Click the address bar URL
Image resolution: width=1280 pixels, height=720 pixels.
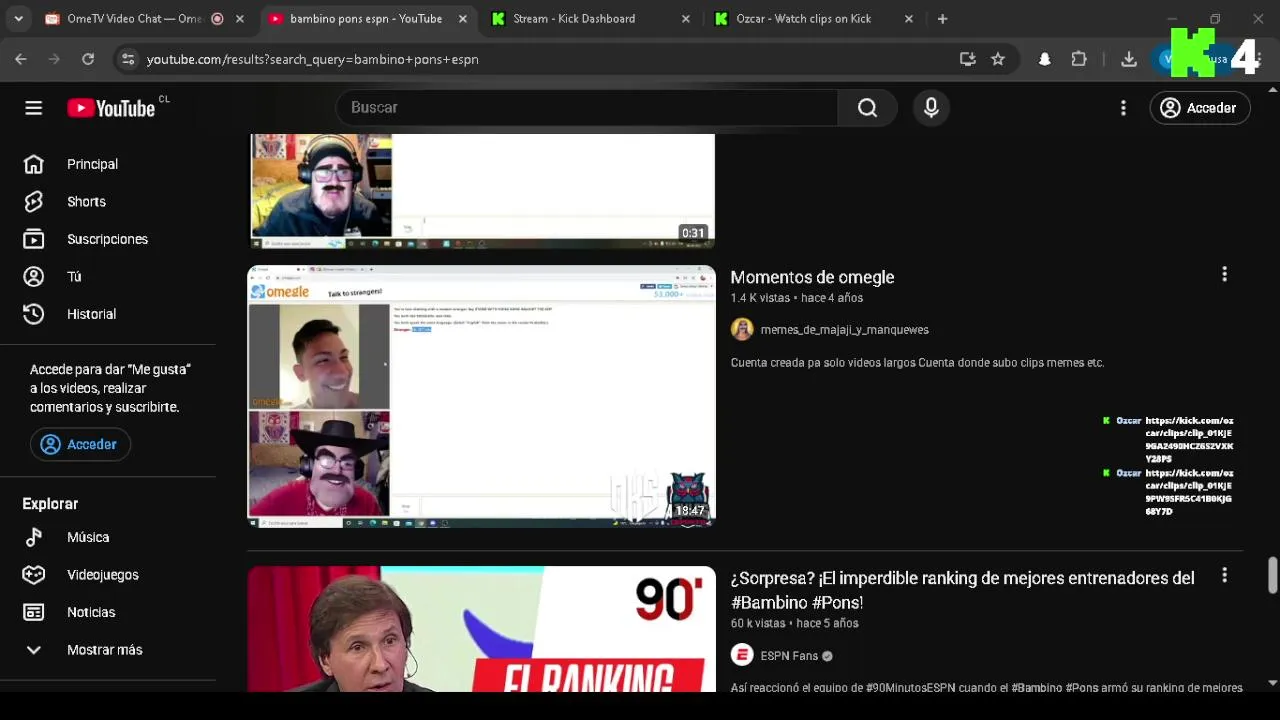tap(312, 59)
